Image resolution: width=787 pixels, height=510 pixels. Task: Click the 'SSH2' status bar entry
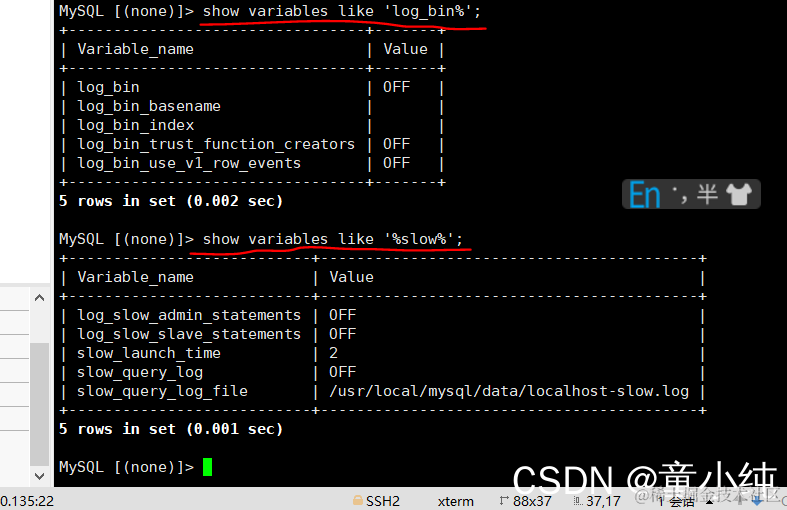coord(382,501)
